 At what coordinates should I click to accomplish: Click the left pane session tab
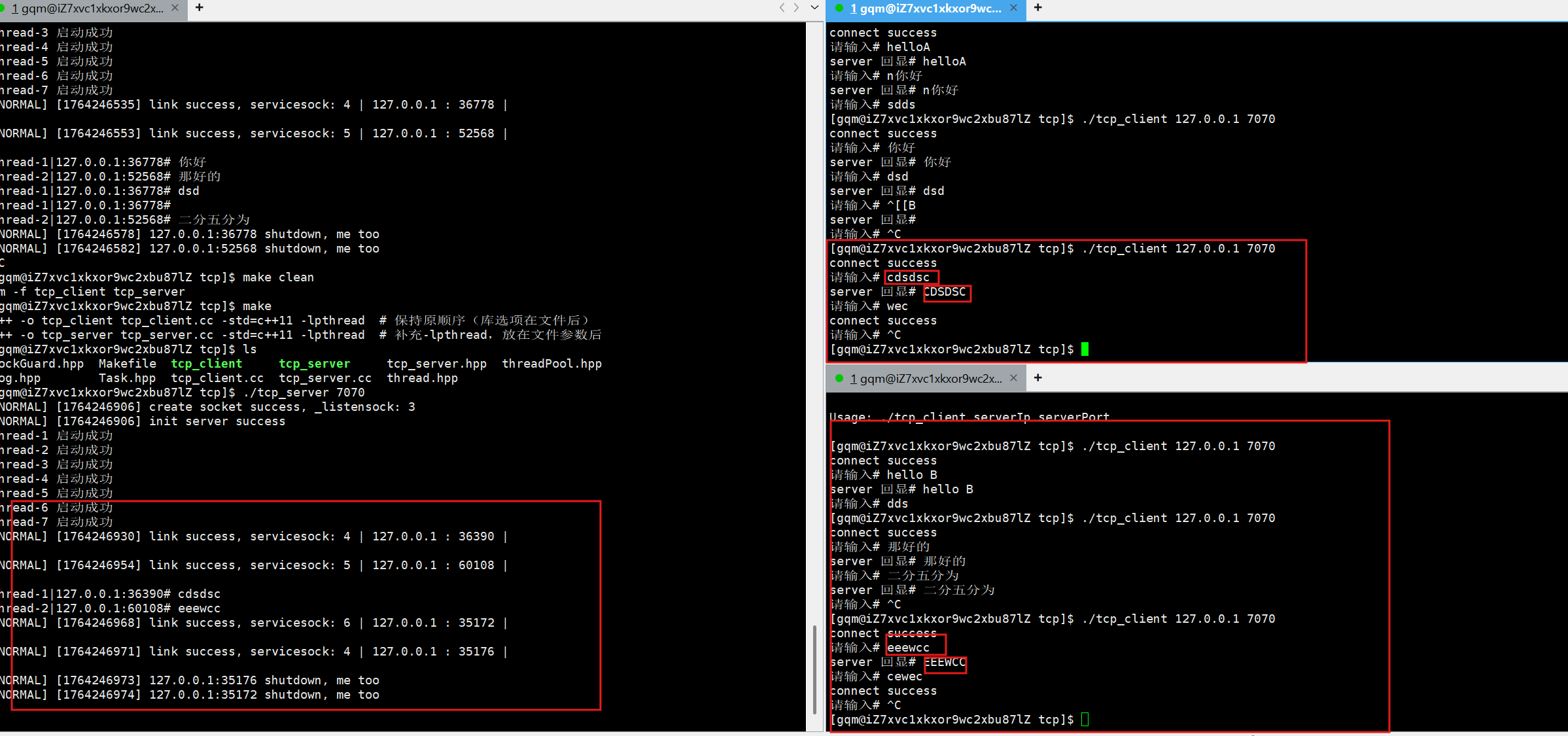[88, 9]
